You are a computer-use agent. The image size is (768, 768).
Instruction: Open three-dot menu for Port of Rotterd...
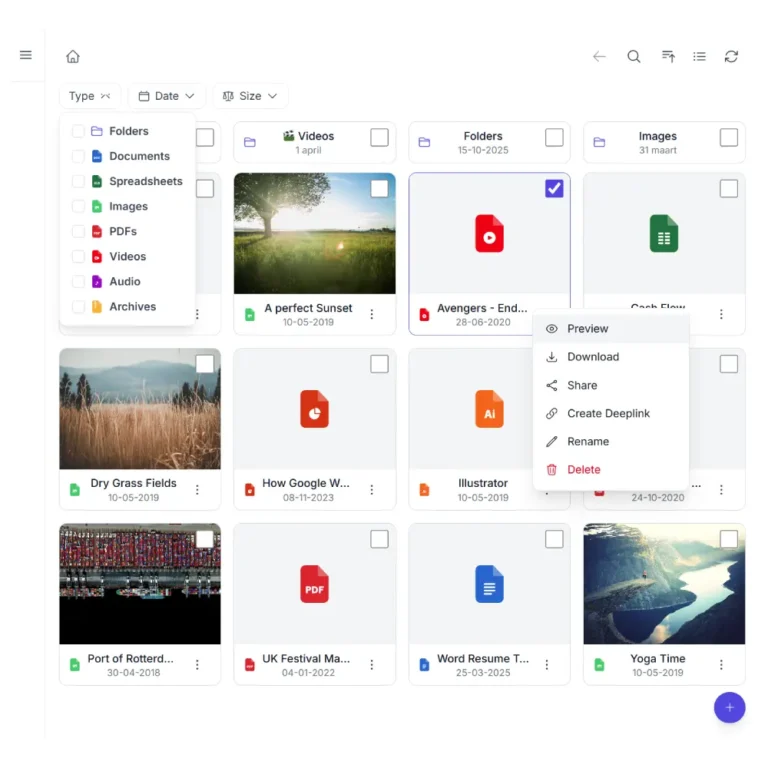197,665
